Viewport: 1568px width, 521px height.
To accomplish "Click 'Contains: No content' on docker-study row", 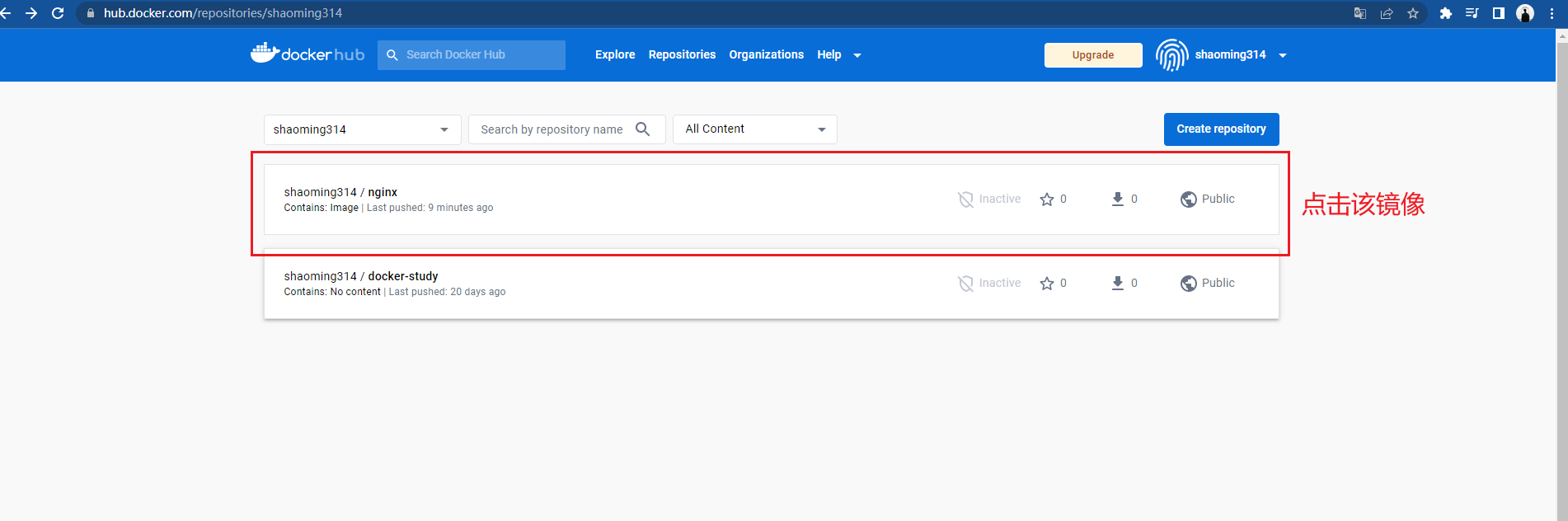I will click(x=332, y=292).
